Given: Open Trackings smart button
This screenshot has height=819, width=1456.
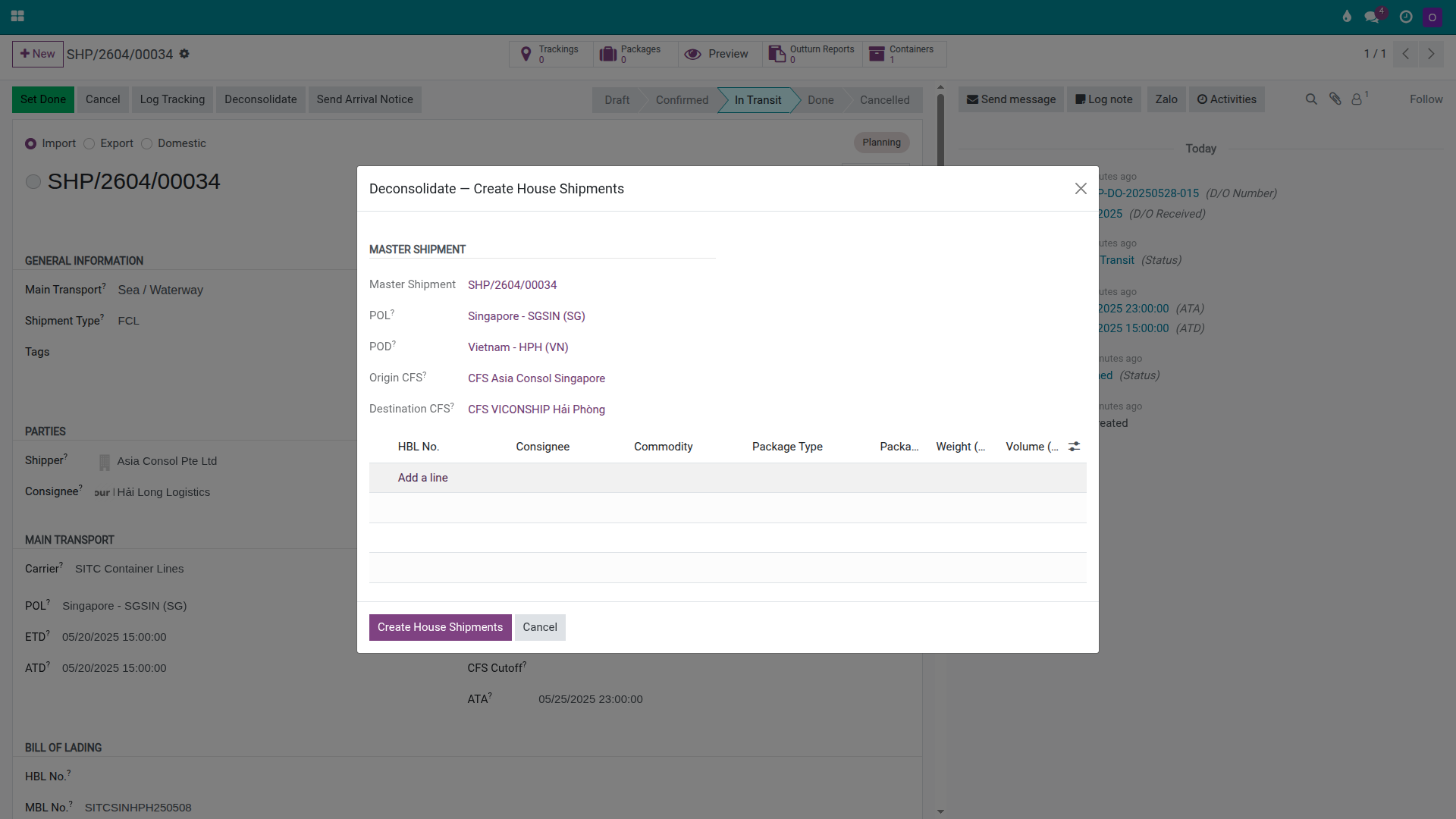Looking at the screenshot, I should 551,54.
